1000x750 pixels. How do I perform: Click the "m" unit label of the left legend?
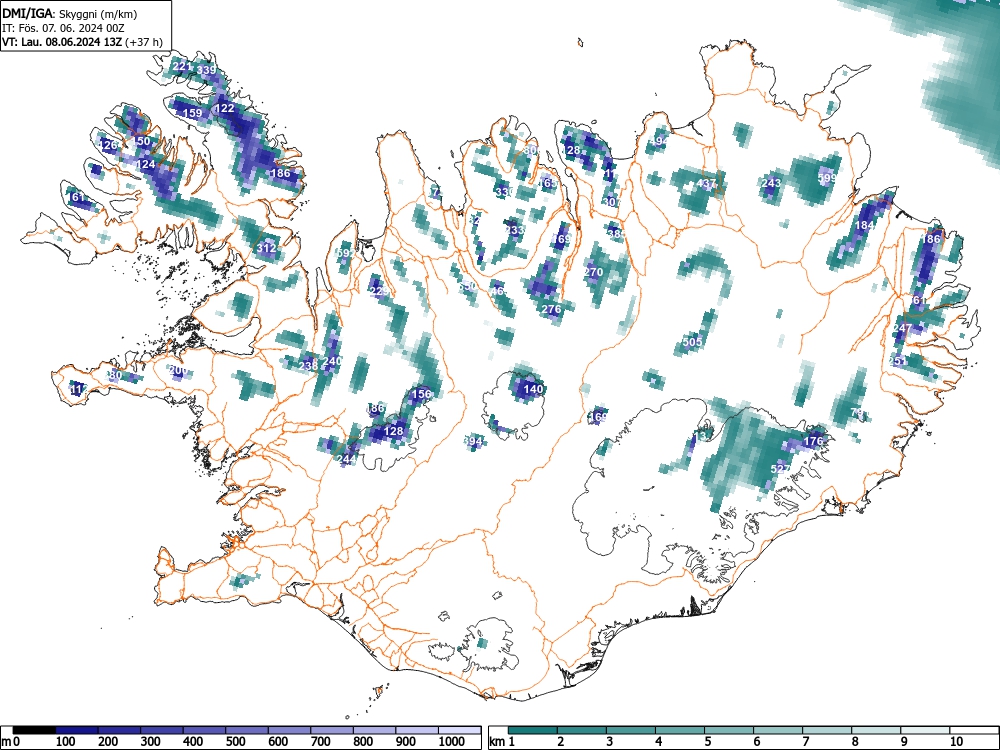[x=6, y=742]
